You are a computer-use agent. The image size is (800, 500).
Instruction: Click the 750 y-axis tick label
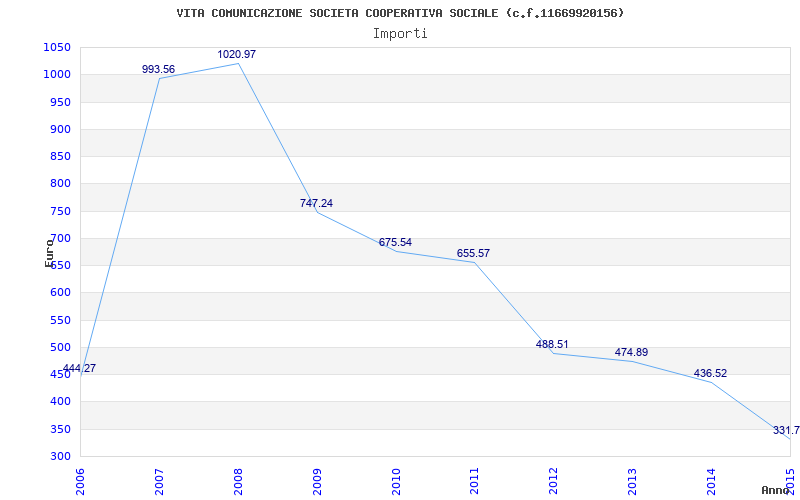click(60, 211)
